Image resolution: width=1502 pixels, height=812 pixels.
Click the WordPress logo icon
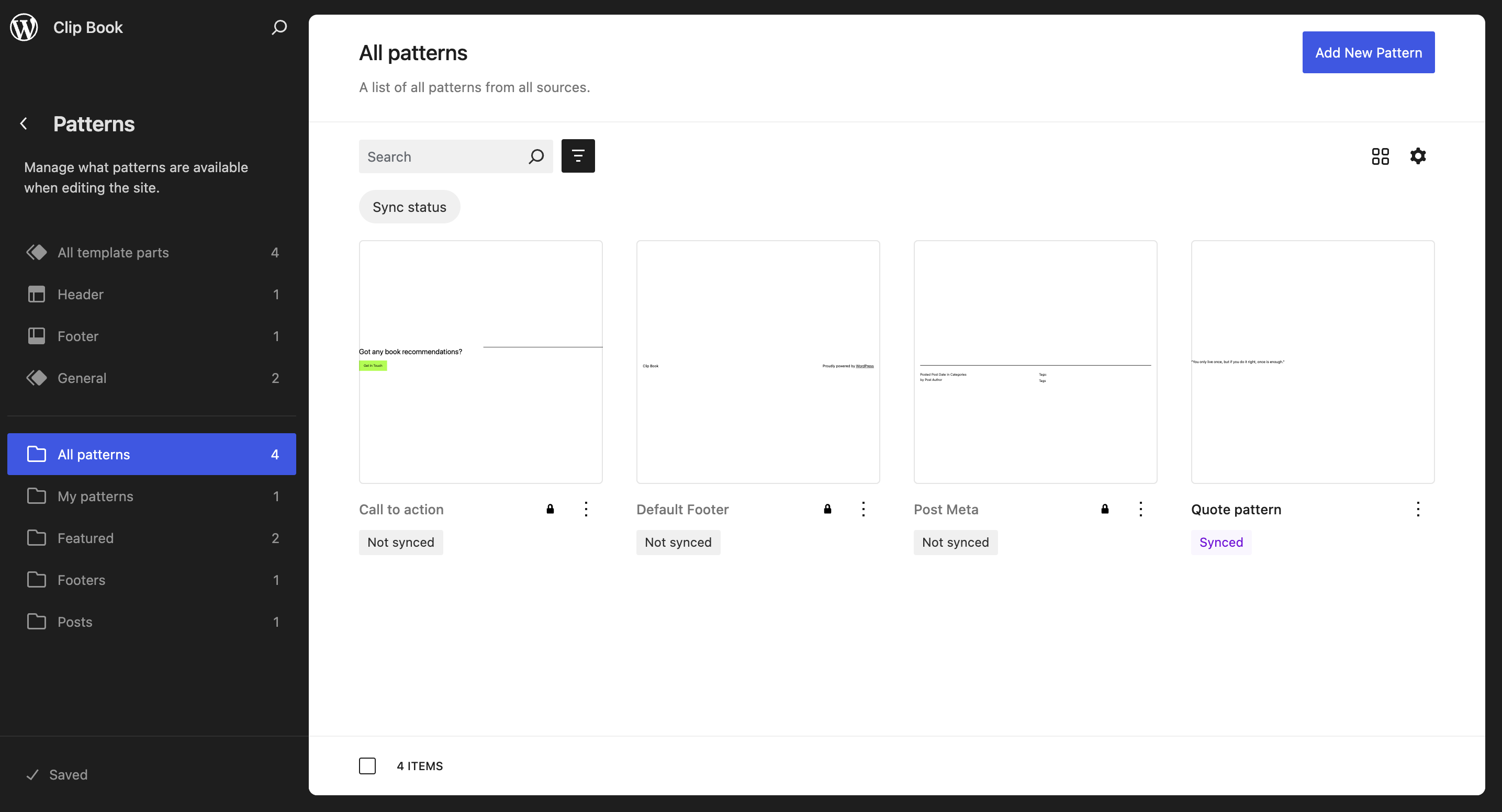tap(24, 27)
